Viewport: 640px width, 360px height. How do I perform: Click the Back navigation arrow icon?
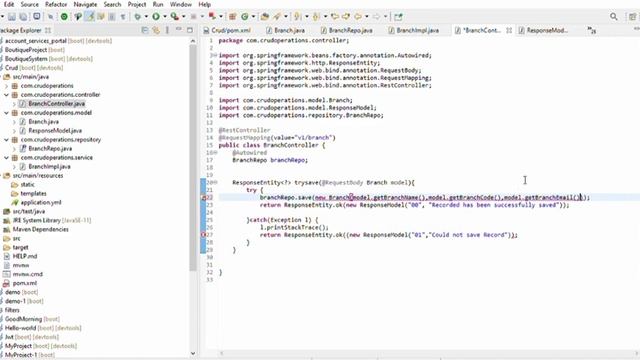(358, 17)
